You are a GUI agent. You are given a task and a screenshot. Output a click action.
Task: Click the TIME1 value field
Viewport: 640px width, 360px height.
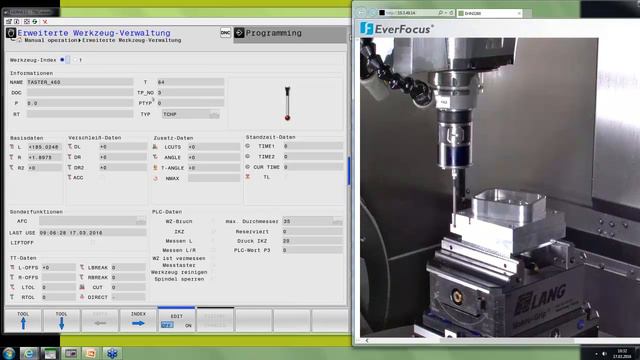(313, 146)
